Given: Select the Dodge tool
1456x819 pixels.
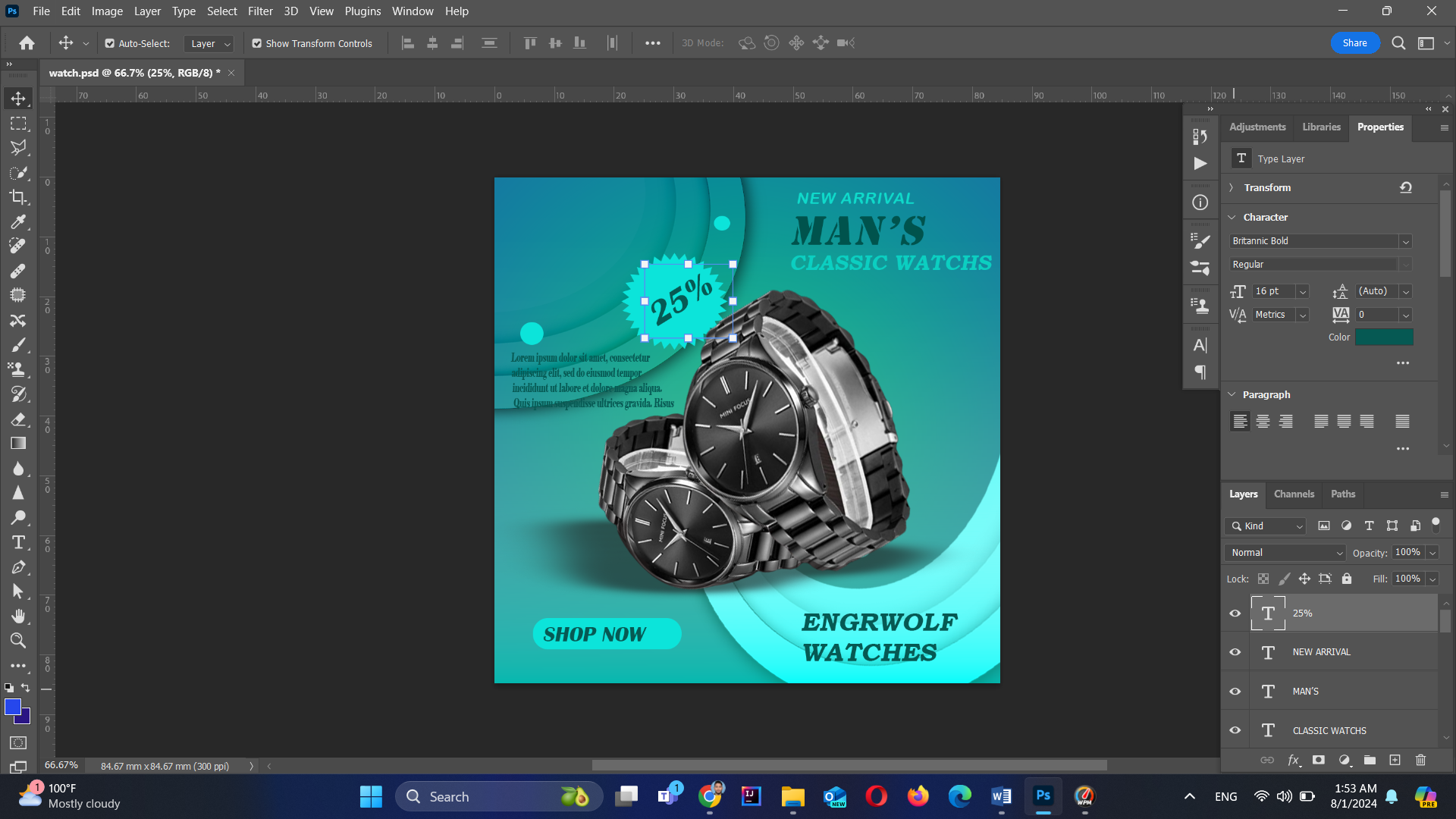Looking at the screenshot, I should [x=18, y=518].
